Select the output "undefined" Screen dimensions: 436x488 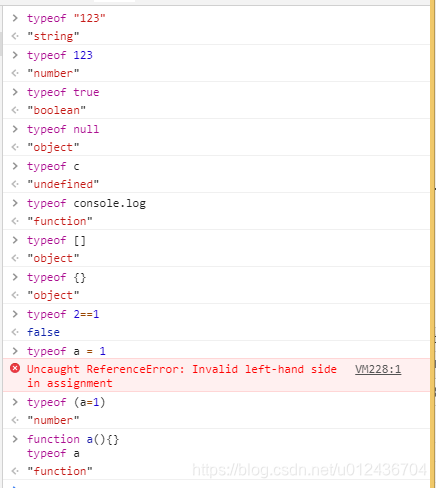tap(63, 184)
